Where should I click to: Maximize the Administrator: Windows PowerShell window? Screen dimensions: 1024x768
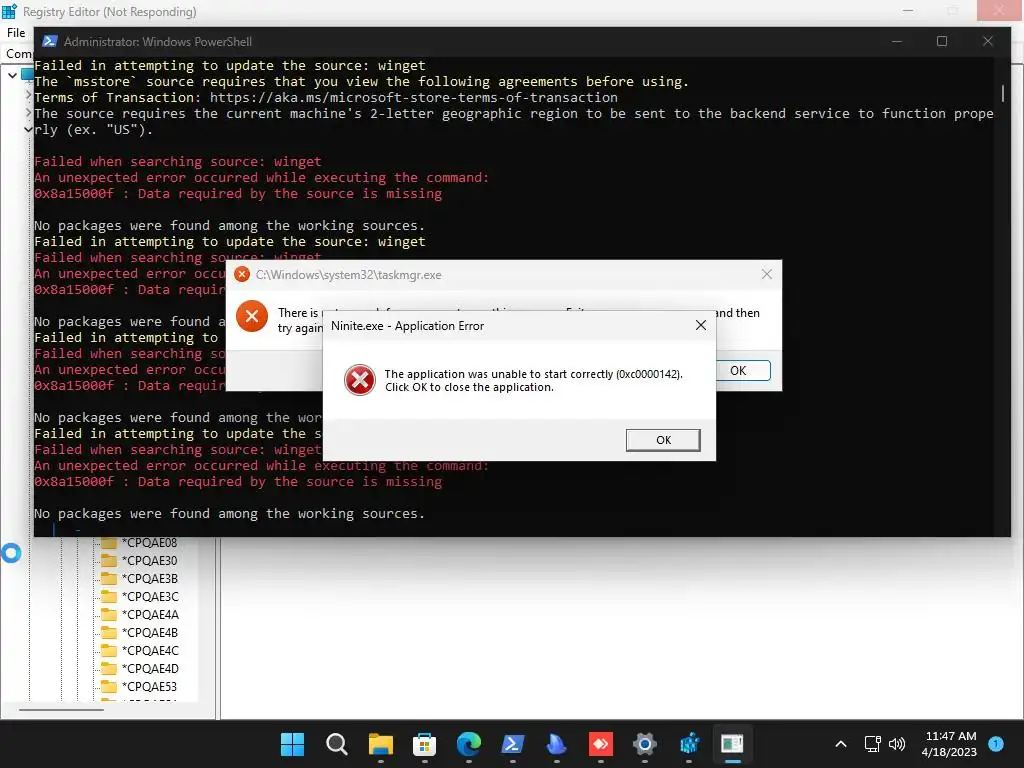(942, 41)
